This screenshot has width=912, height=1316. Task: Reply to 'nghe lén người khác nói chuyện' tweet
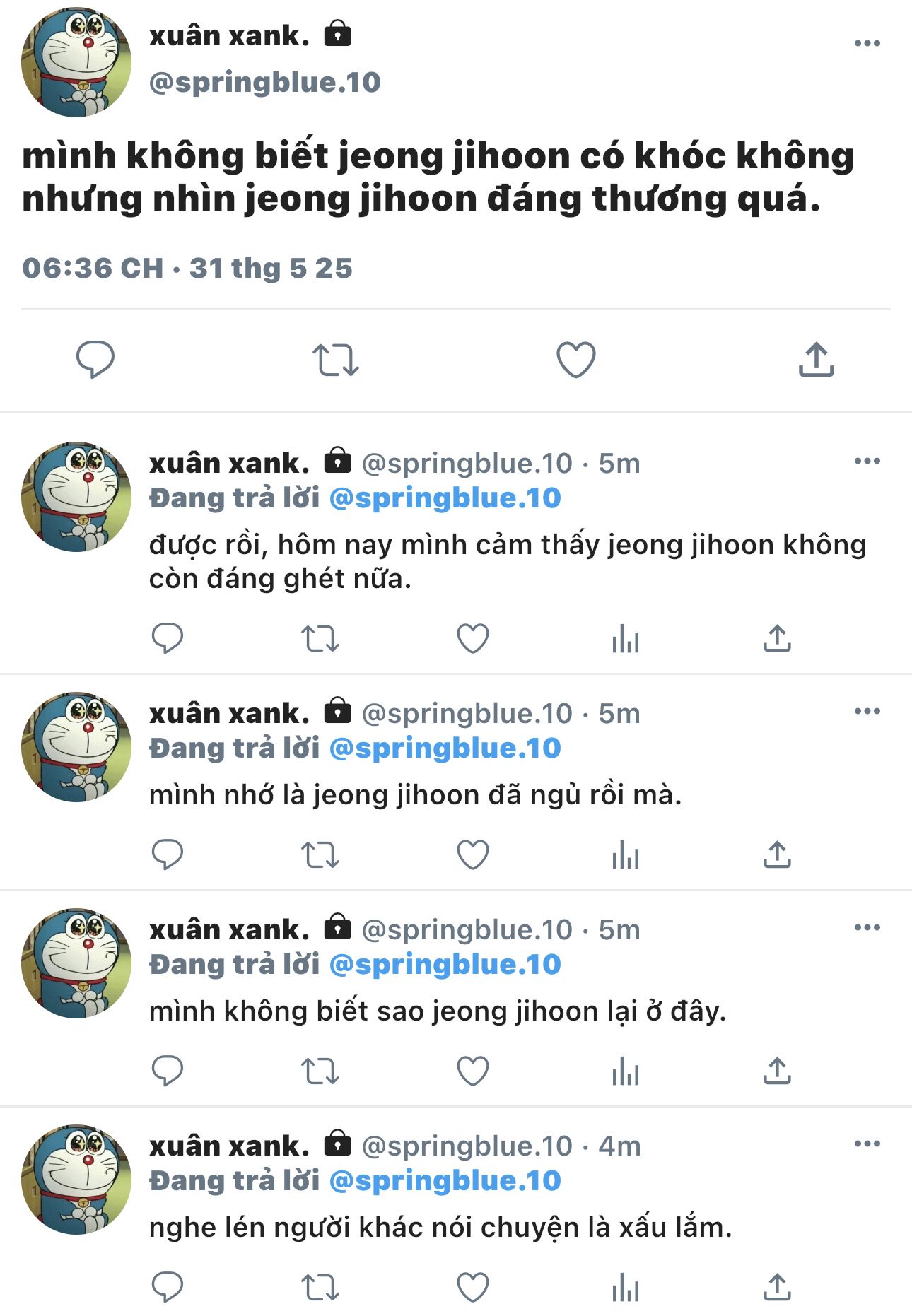click(x=168, y=1288)
